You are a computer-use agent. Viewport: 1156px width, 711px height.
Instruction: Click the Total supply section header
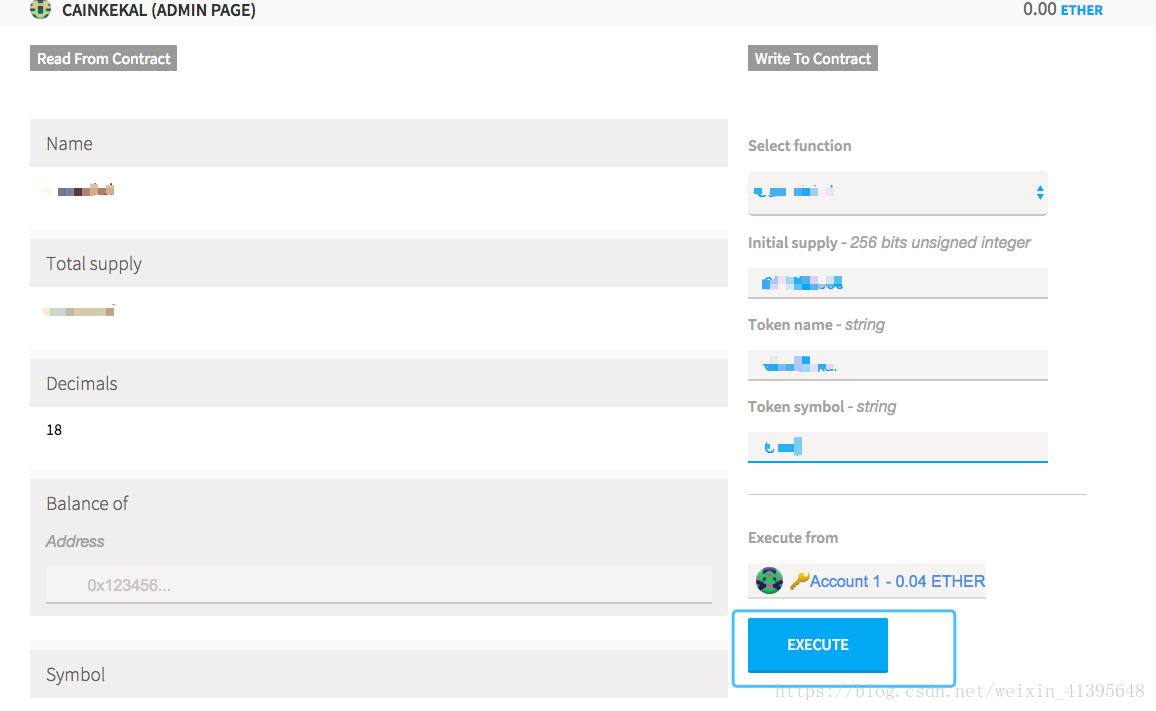tap(378, 263)
